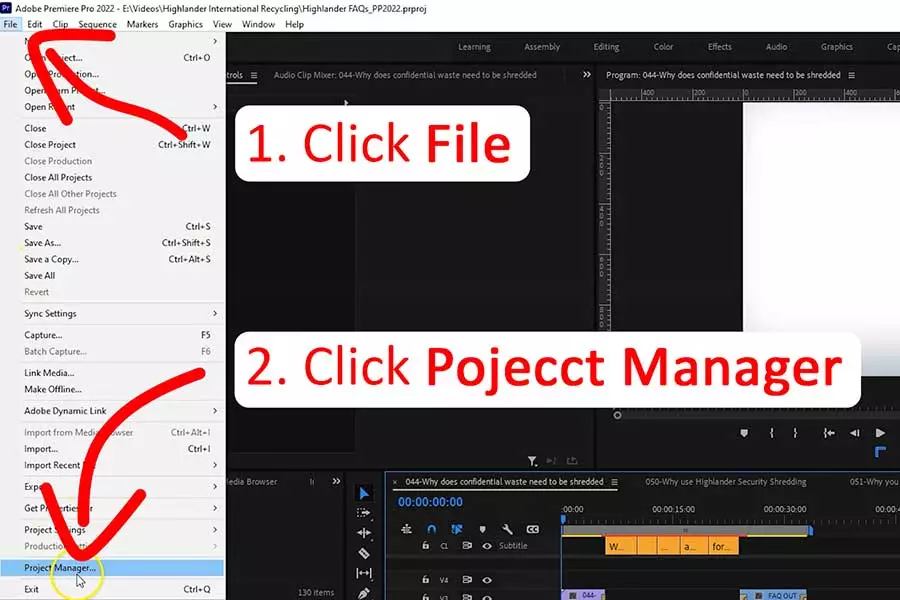Viewport: 900px width, 600px height.
Task: Open the Program monitor panel menu
Action: 852,75
